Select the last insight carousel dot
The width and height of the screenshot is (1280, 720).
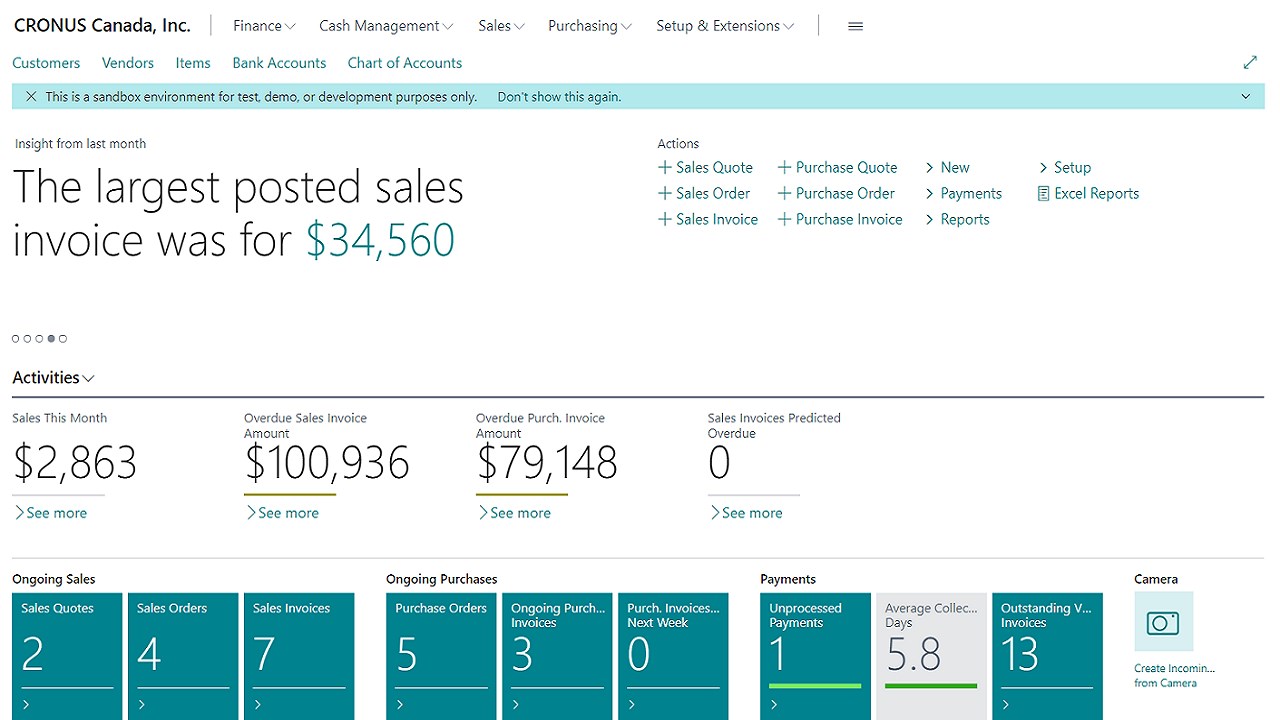[63, 339]
